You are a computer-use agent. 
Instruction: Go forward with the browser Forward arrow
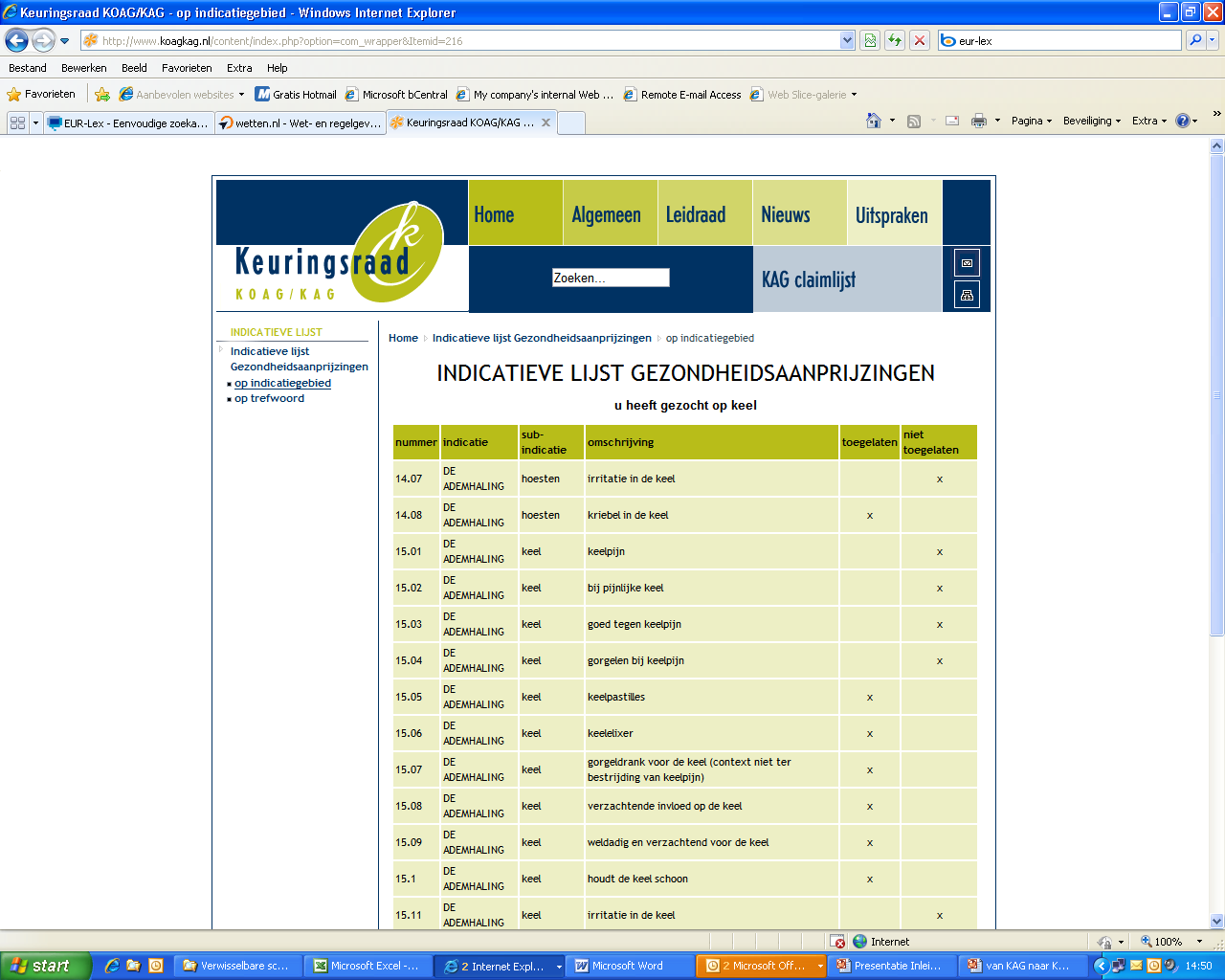[43, 40]
